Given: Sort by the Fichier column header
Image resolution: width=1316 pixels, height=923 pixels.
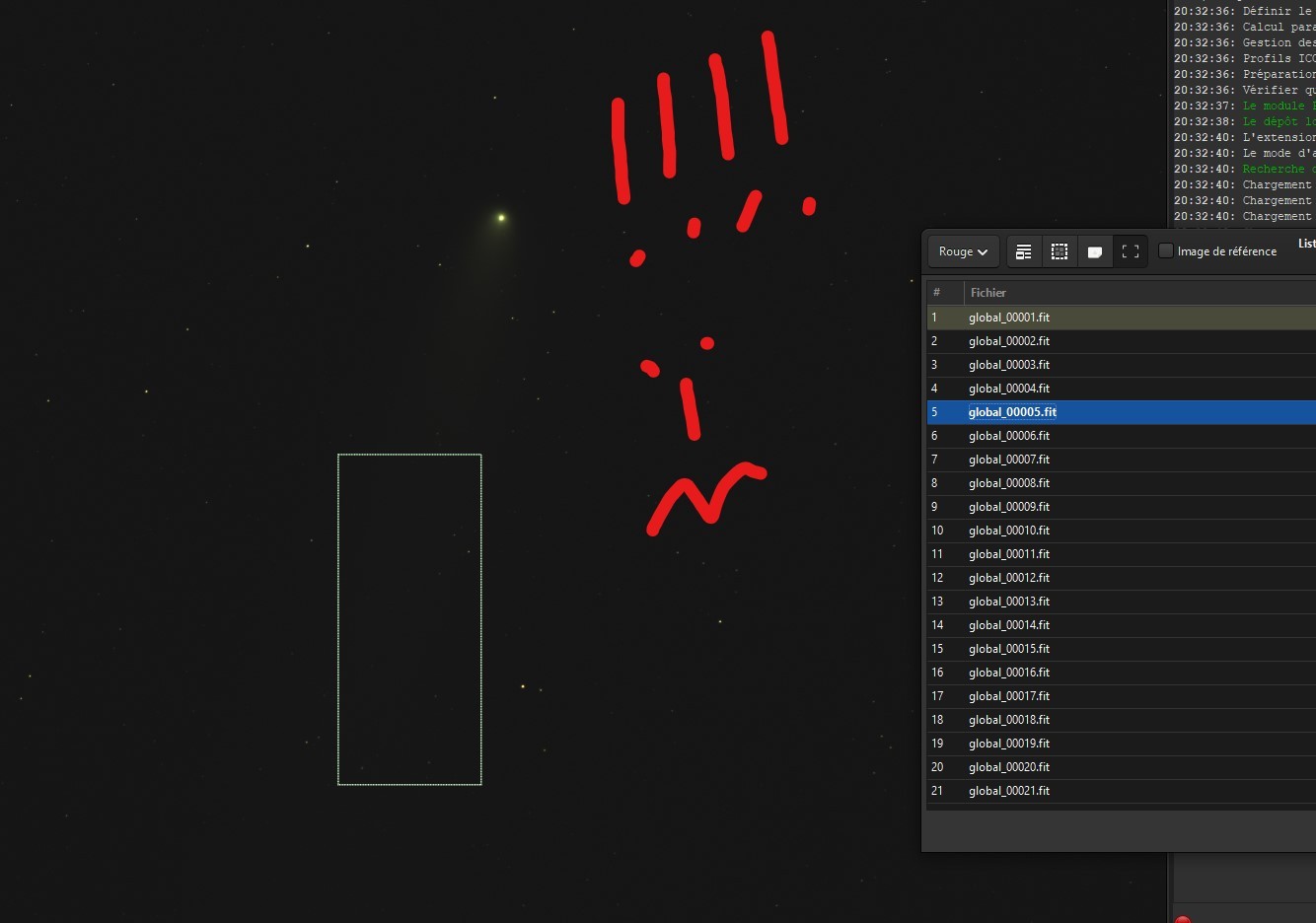Looking at the screenshot, I should (x=988, y=292).
